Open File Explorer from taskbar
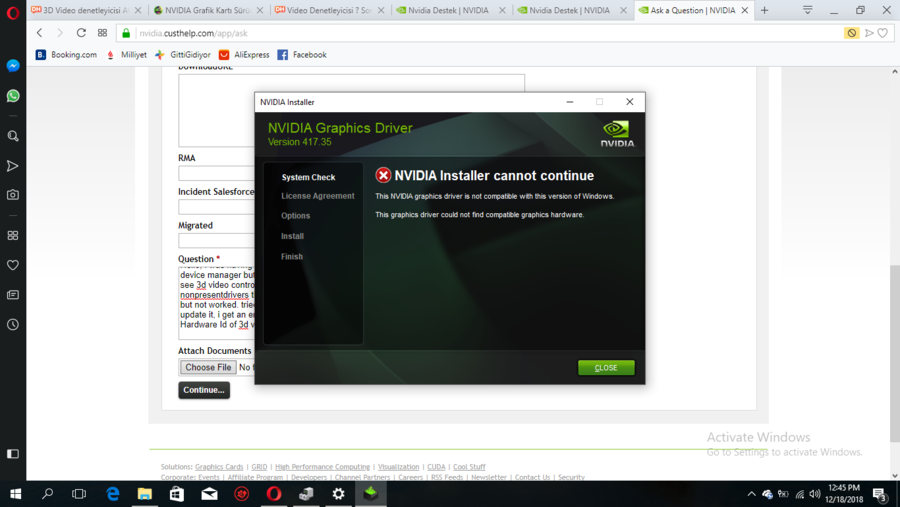This screenshot has width=900, height=507. [145, 494]
